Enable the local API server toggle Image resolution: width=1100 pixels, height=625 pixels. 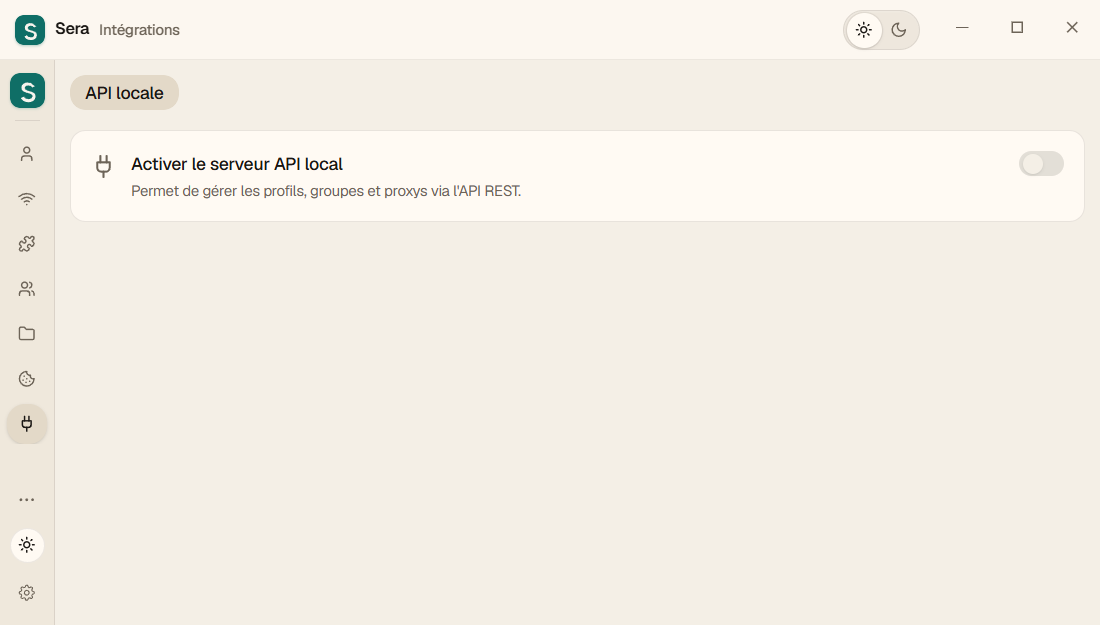[x=1041, y=164]
